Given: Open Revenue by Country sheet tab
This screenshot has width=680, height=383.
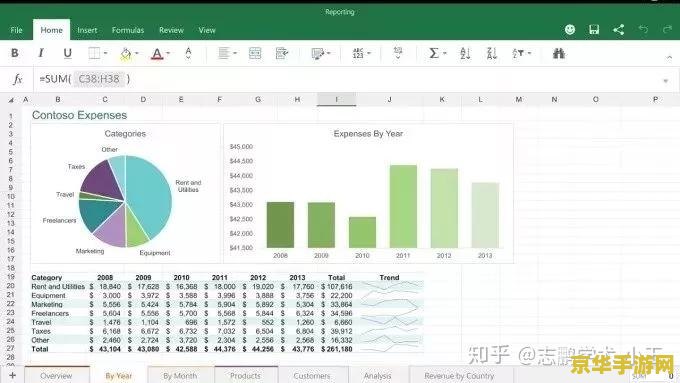Looking at the screenshot, I should click(x=459, y=376).
